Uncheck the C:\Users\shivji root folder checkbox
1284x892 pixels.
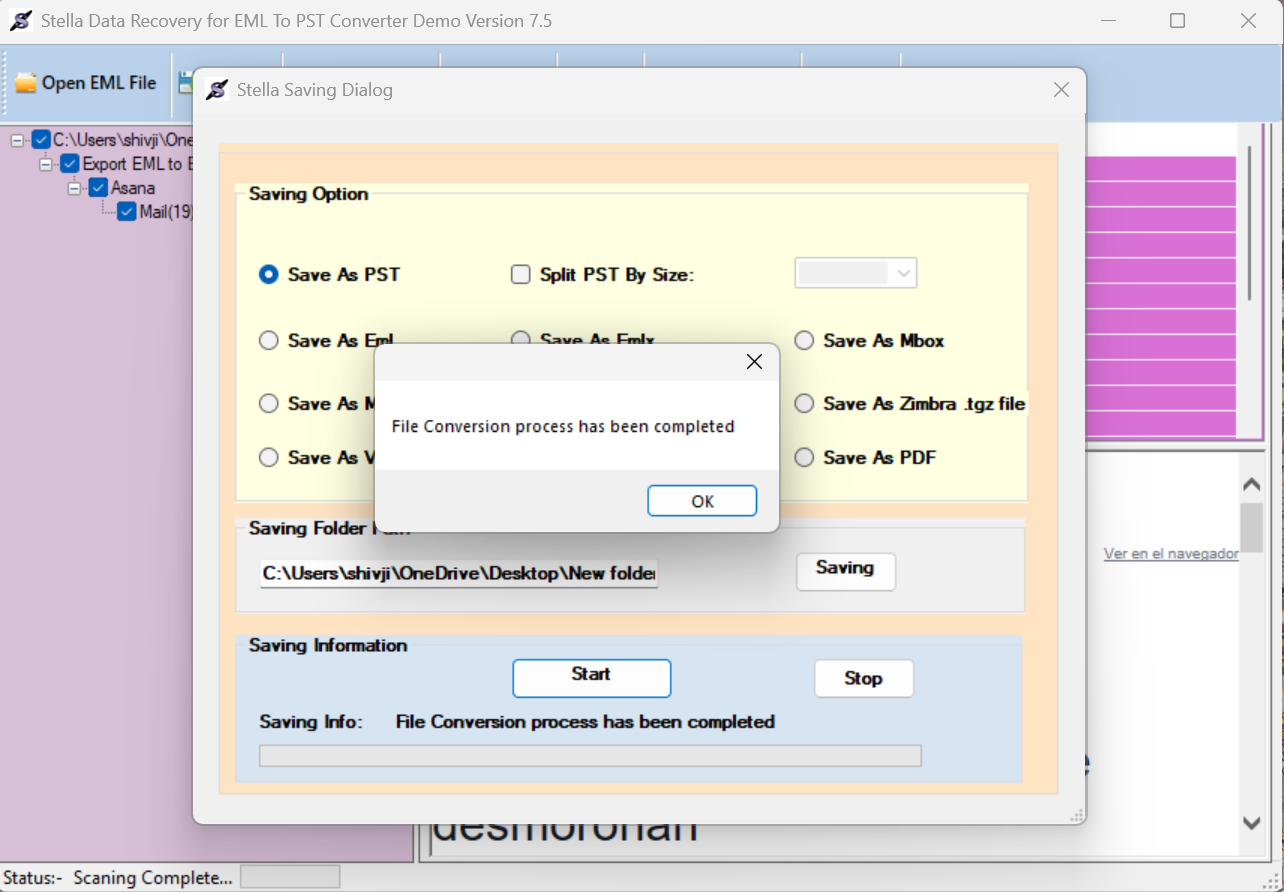41,140
